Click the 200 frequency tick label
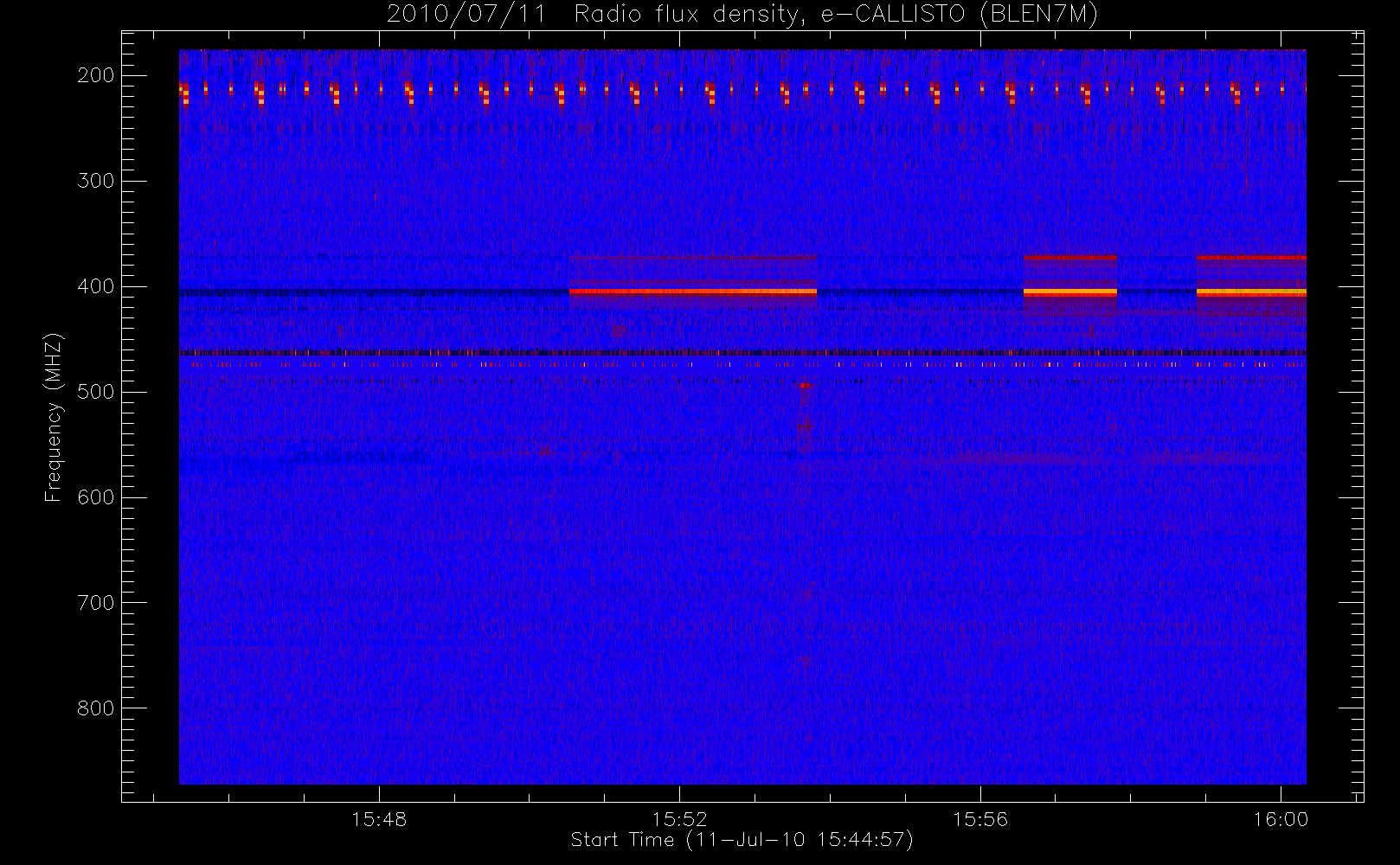The height and width of the screenshot is (865, 1400). tap(96, 75)
